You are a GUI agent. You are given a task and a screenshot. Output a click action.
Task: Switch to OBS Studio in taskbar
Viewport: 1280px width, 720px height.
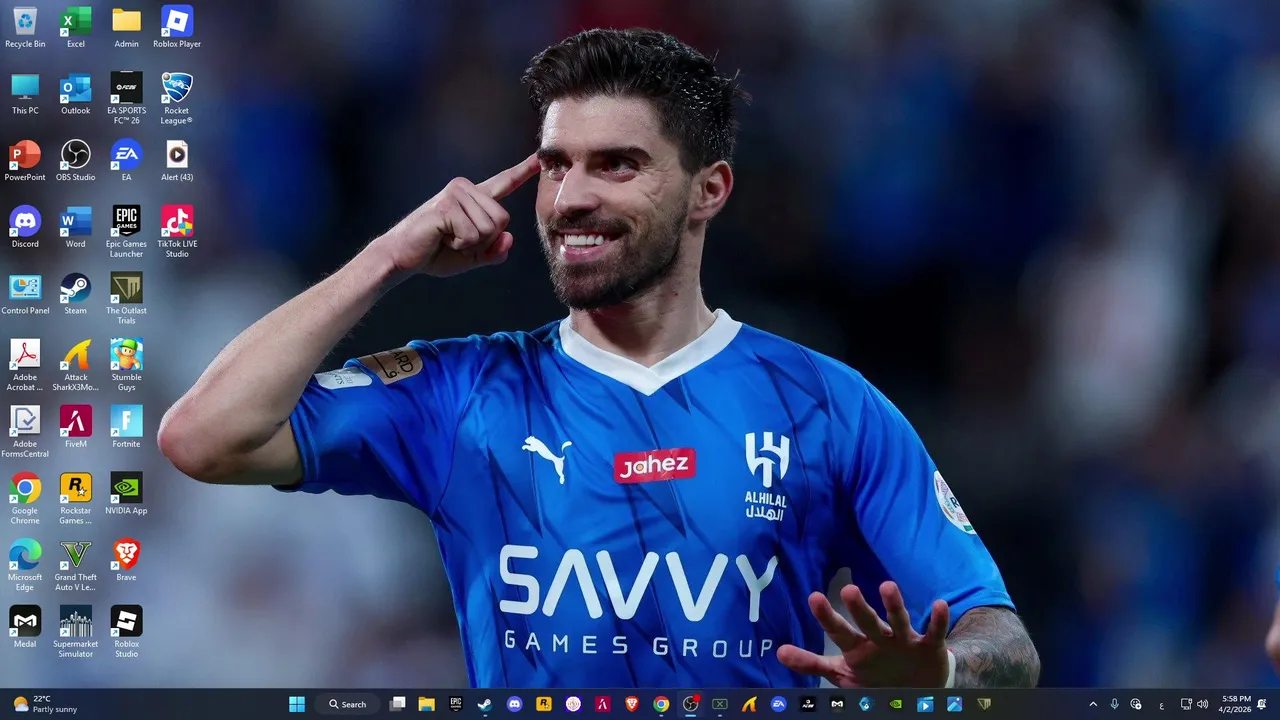tap(690, 704)
